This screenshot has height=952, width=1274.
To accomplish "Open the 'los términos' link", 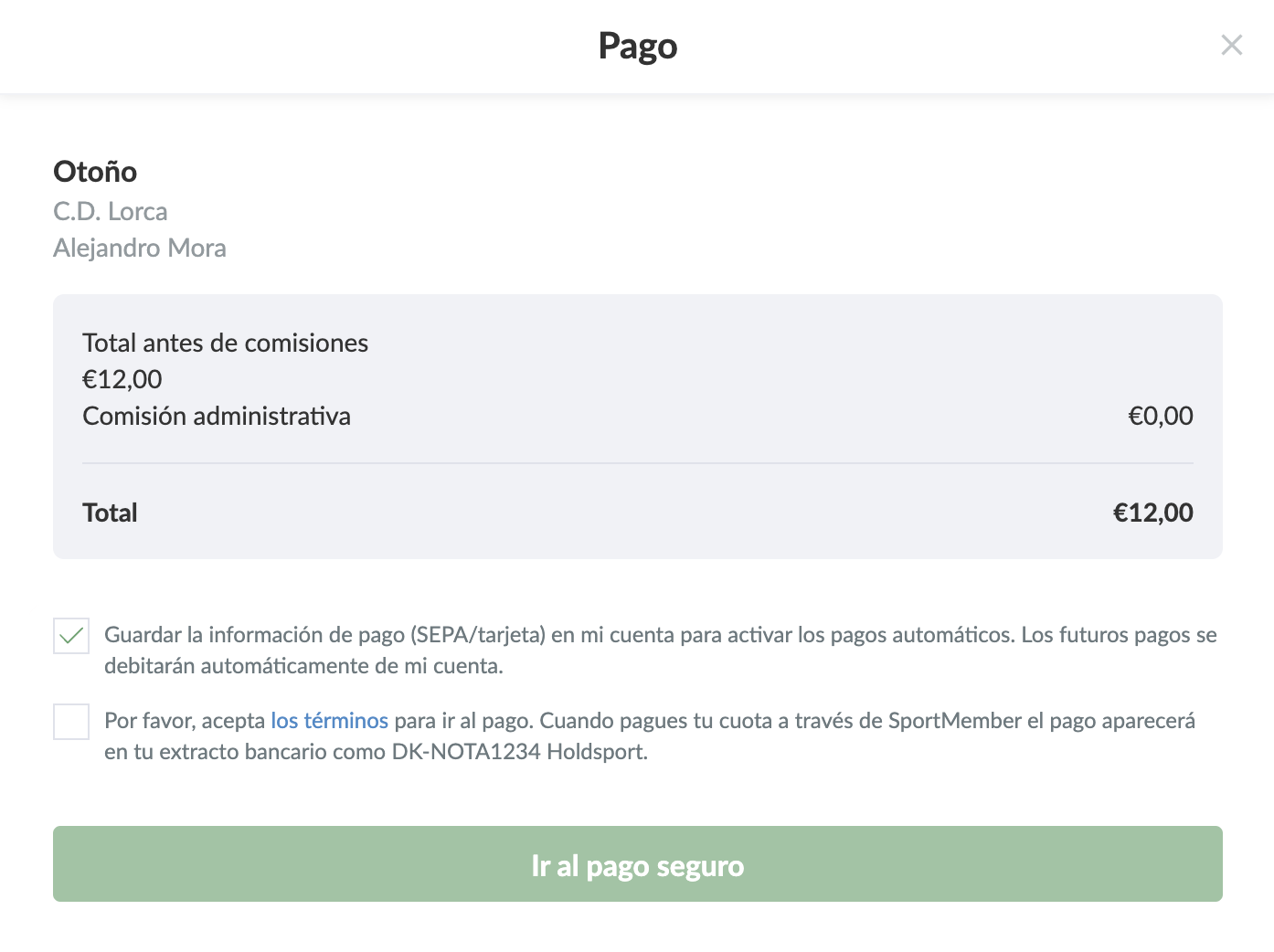I will [329, 721].
